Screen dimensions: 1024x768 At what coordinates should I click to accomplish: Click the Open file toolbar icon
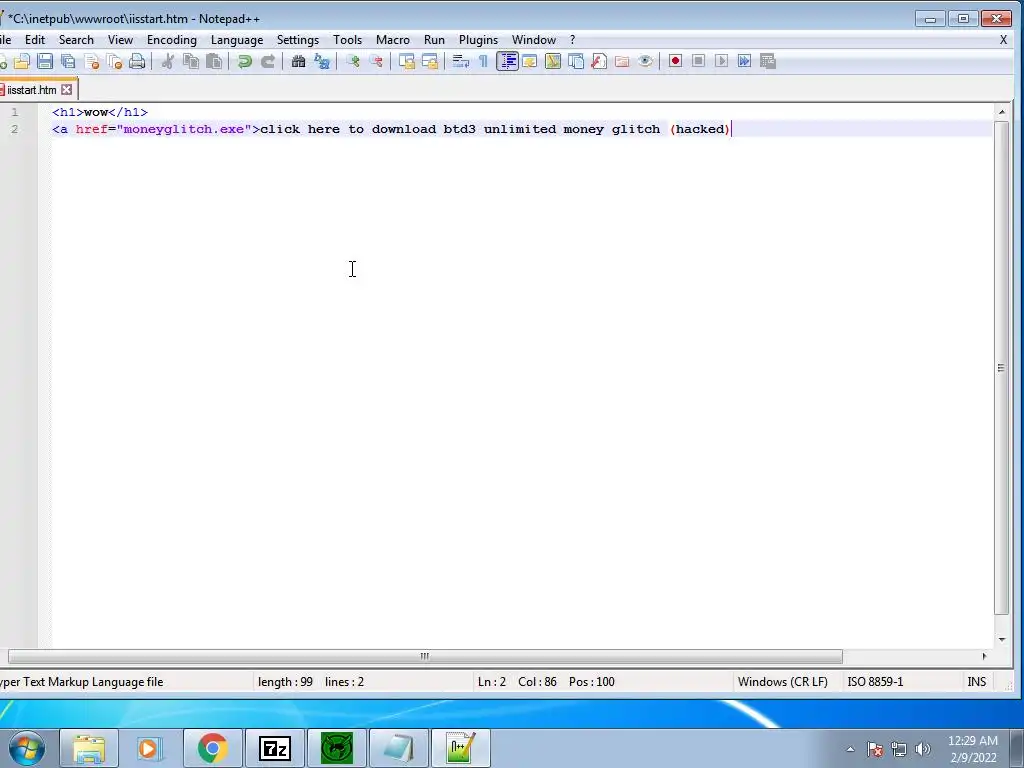(x=22, y=61)
